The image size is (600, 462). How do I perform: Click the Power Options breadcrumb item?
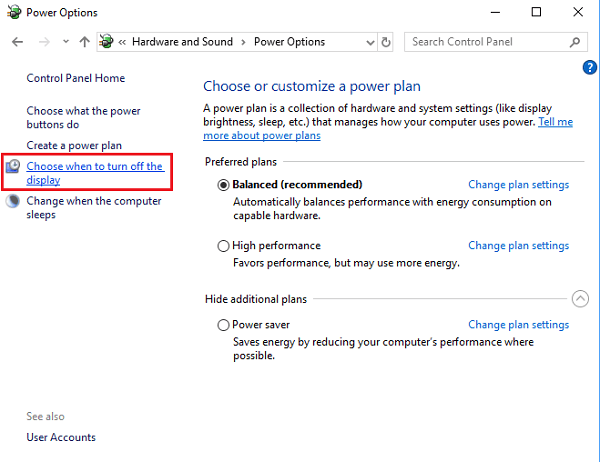click(289, 42)
